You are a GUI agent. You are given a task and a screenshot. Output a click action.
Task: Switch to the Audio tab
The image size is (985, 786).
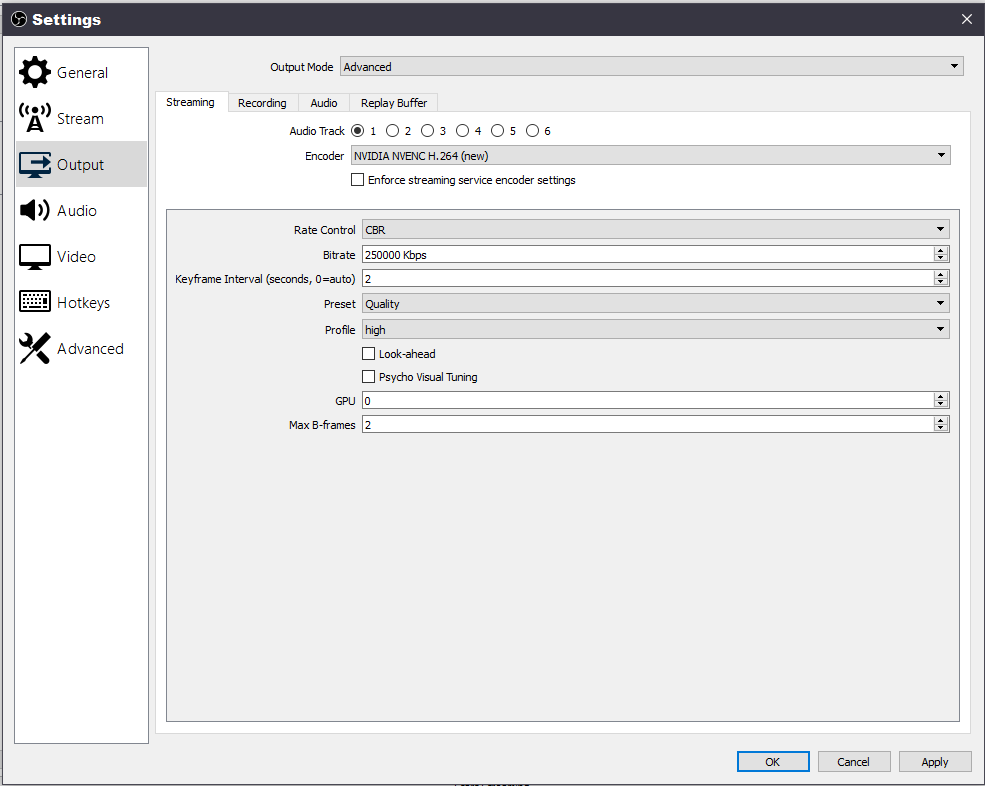click(x=324, y=103)
